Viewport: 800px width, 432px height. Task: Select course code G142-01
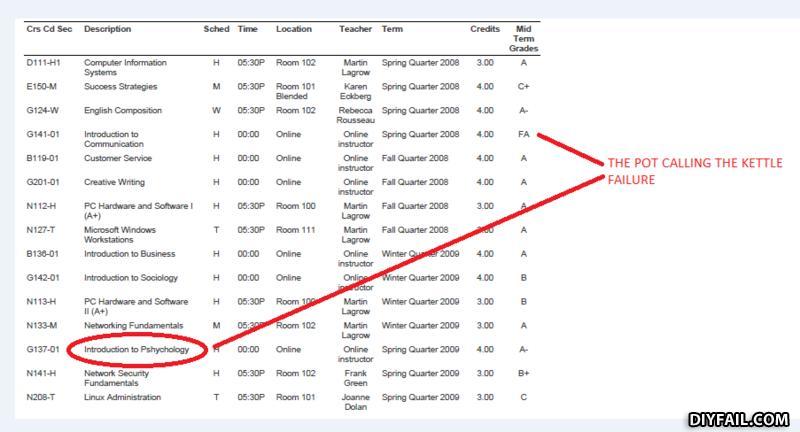(43, 278)
